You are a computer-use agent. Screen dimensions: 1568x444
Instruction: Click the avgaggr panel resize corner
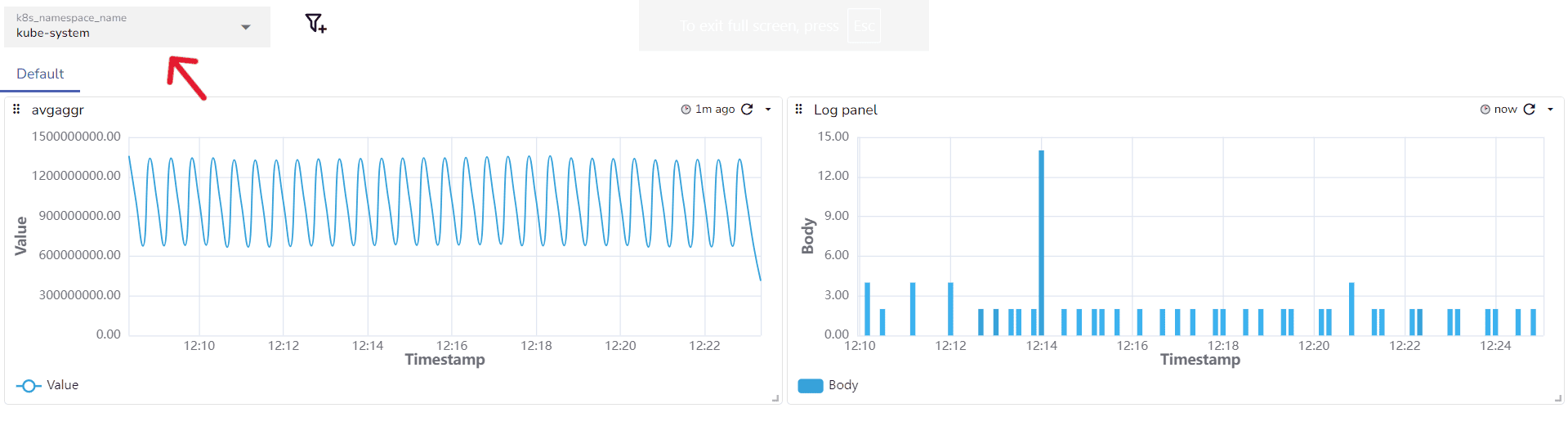[775, 398]
